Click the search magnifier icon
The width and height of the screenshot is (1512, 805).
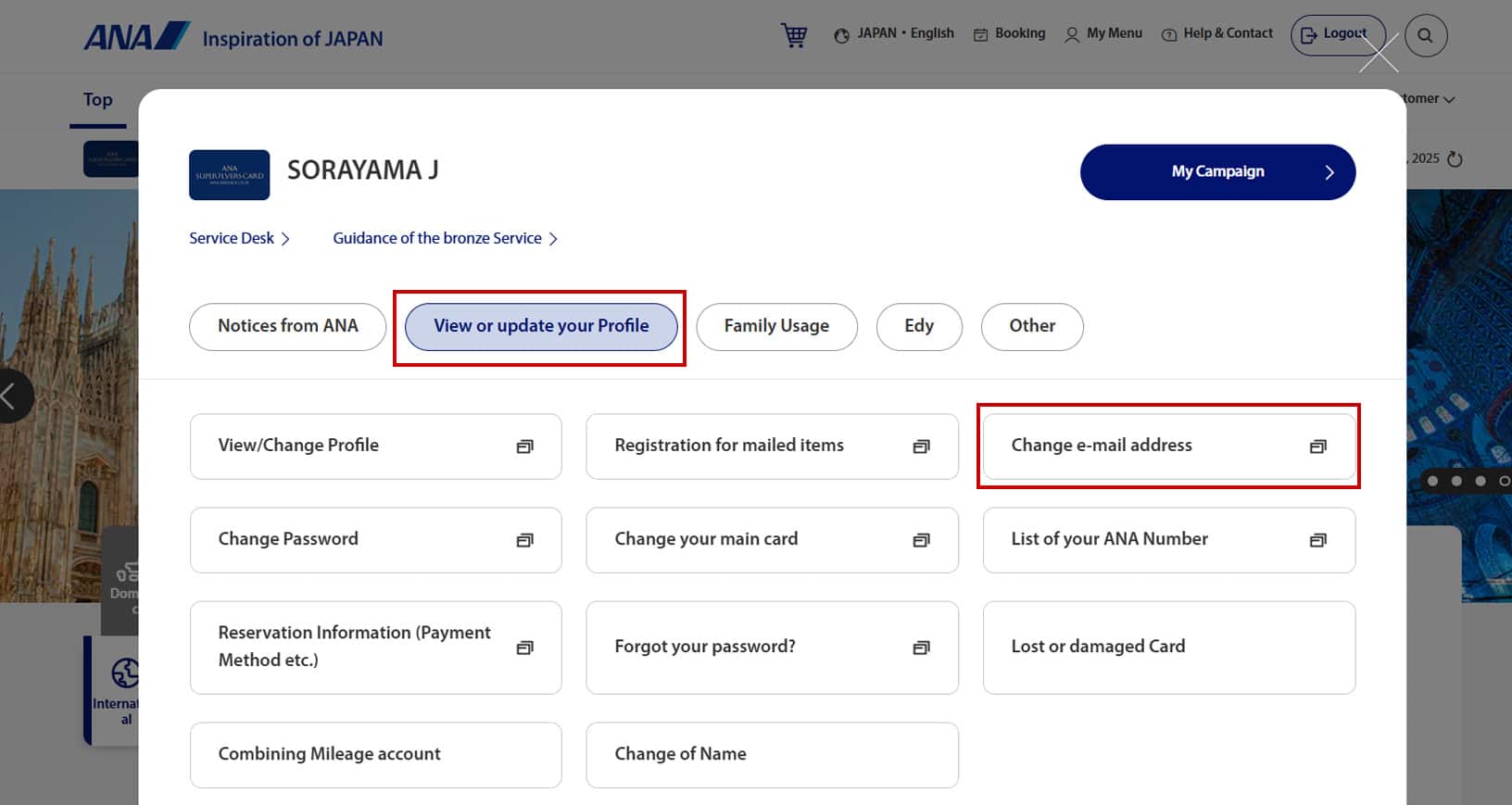pyautogui.click(x=1425, y=36)
